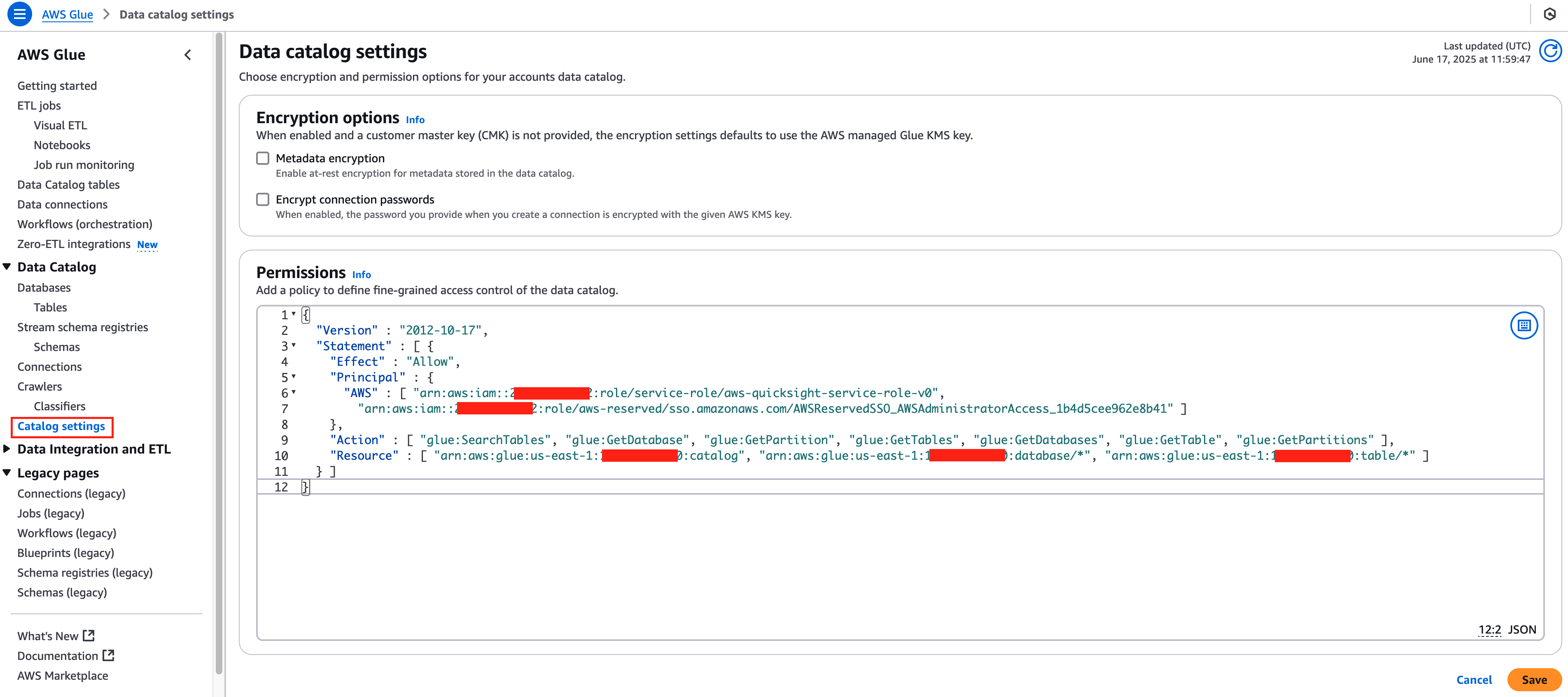Fold JSON code at line 1 arrow
The width and height of the screenshot is (1568, 697).
[294, 314]
